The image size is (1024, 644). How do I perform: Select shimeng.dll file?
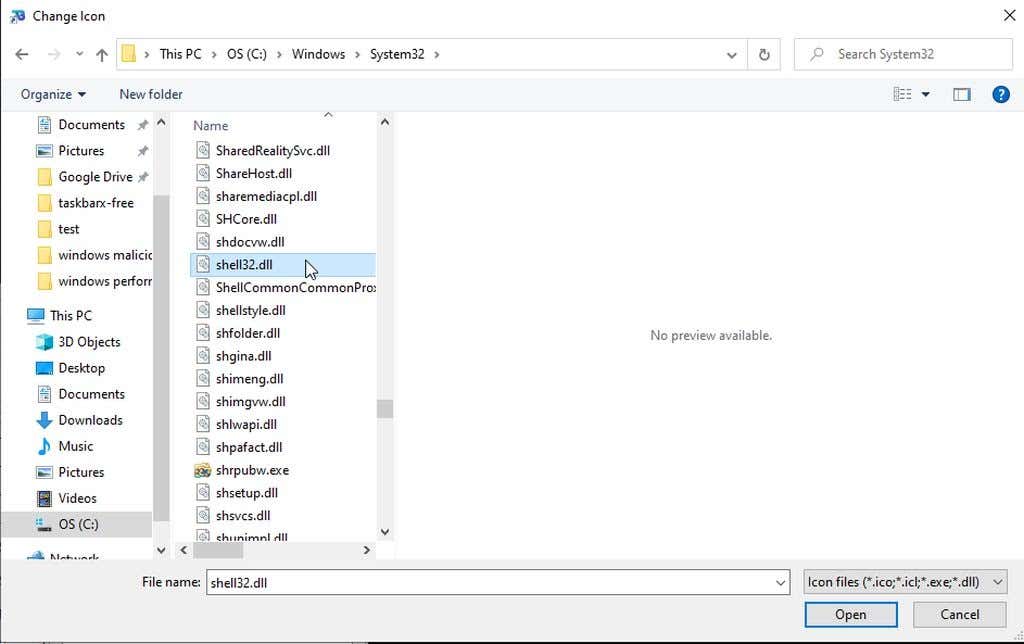tap(239, 379)
